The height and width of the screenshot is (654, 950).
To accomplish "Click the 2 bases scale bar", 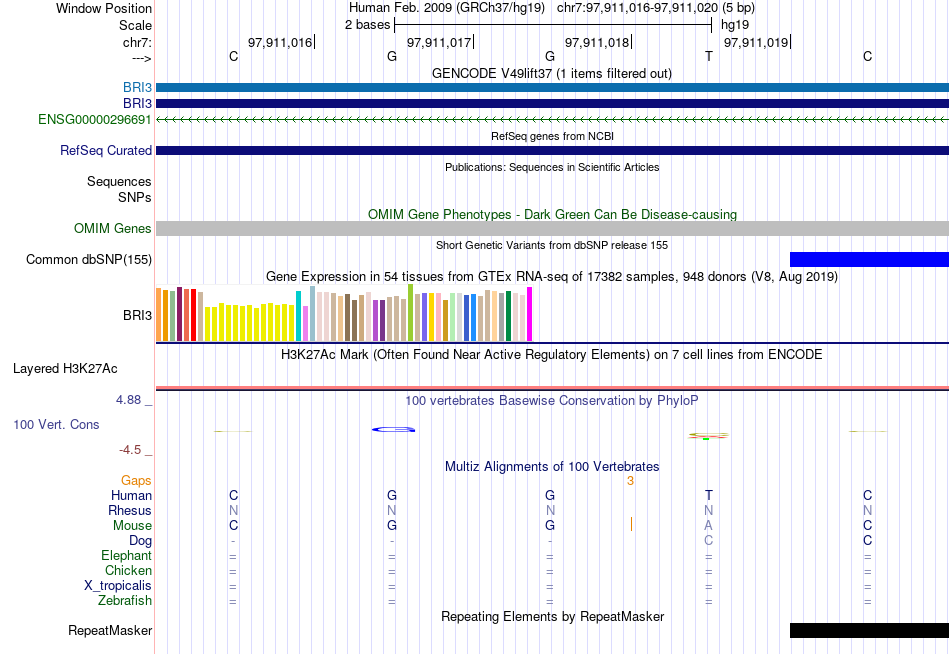I will [x=553, y=25].
